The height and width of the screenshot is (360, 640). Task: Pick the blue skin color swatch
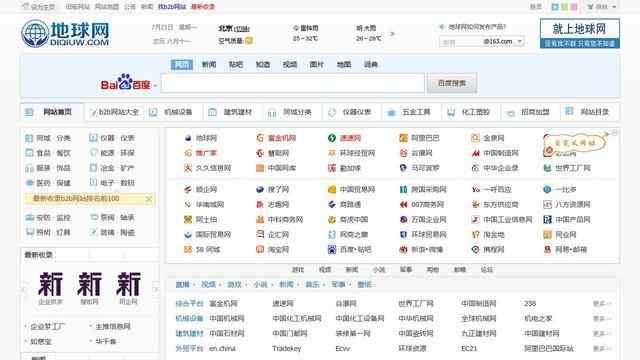(555, 7)
